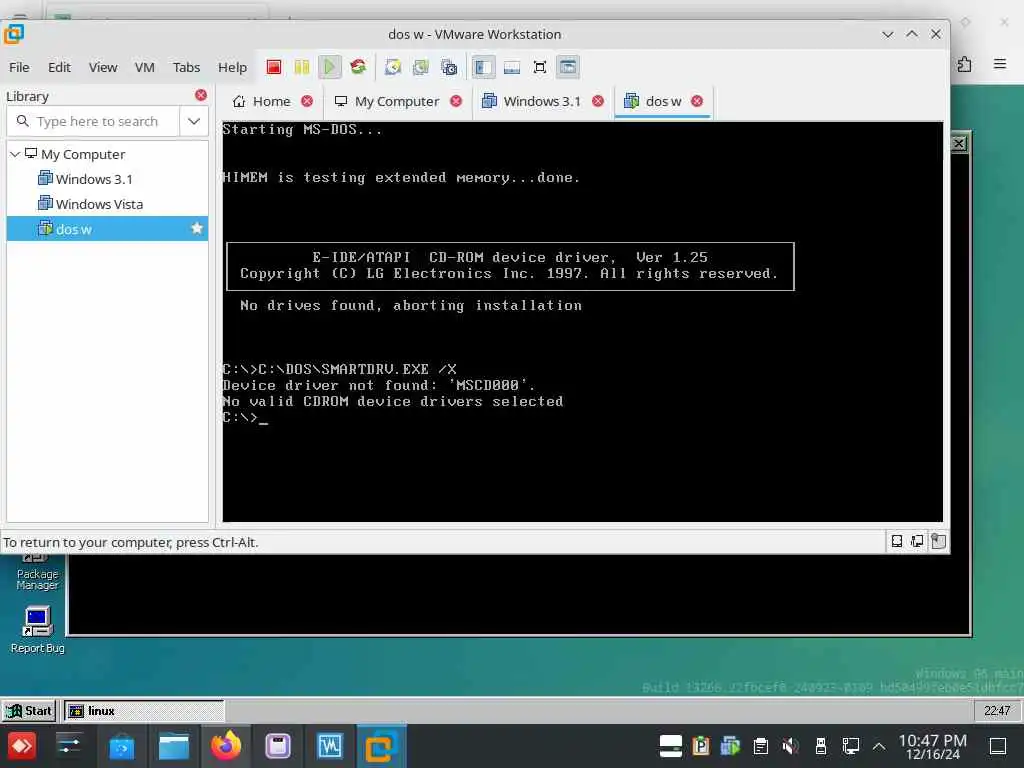The height and width of the screenshot is (768, 1024).
Task: Restart the guest with the red-green arrows icon
Action: tap(358, 67)
